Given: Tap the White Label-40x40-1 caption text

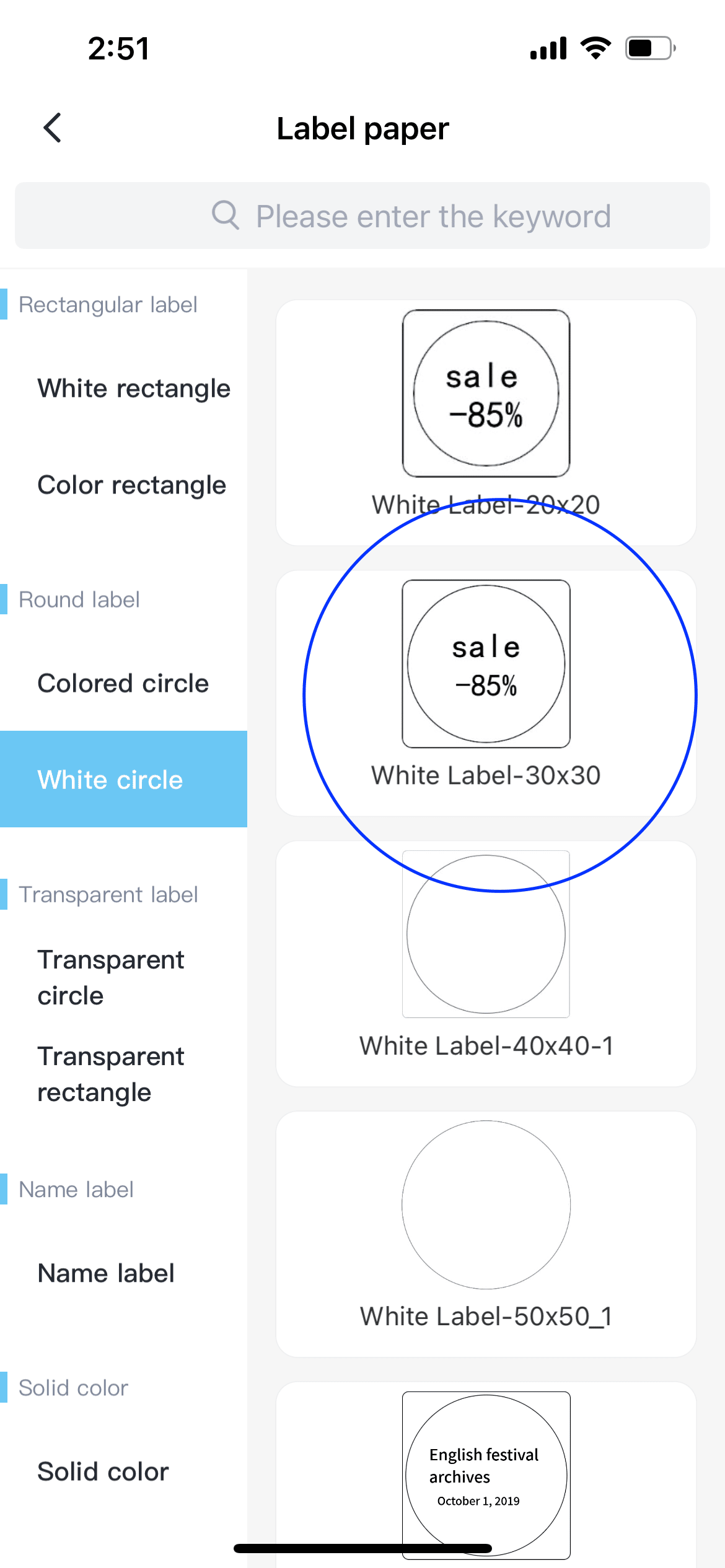Looking at the screenshot, I should tap(486, 1045).
